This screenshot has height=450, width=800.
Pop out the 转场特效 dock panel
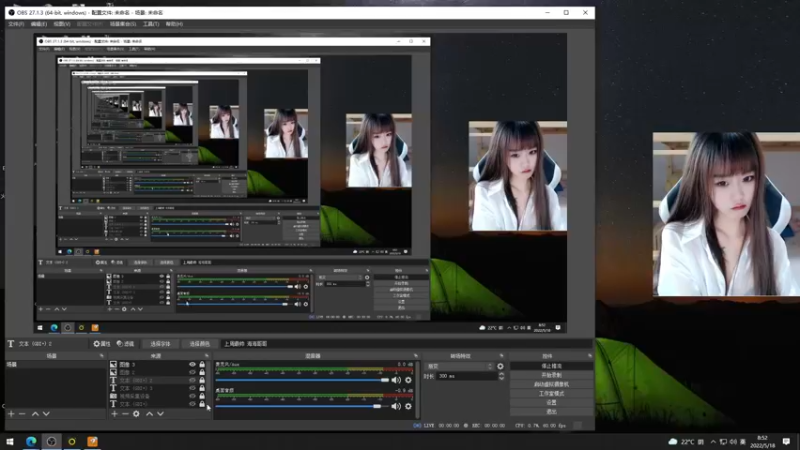click(x=502, y=356)
